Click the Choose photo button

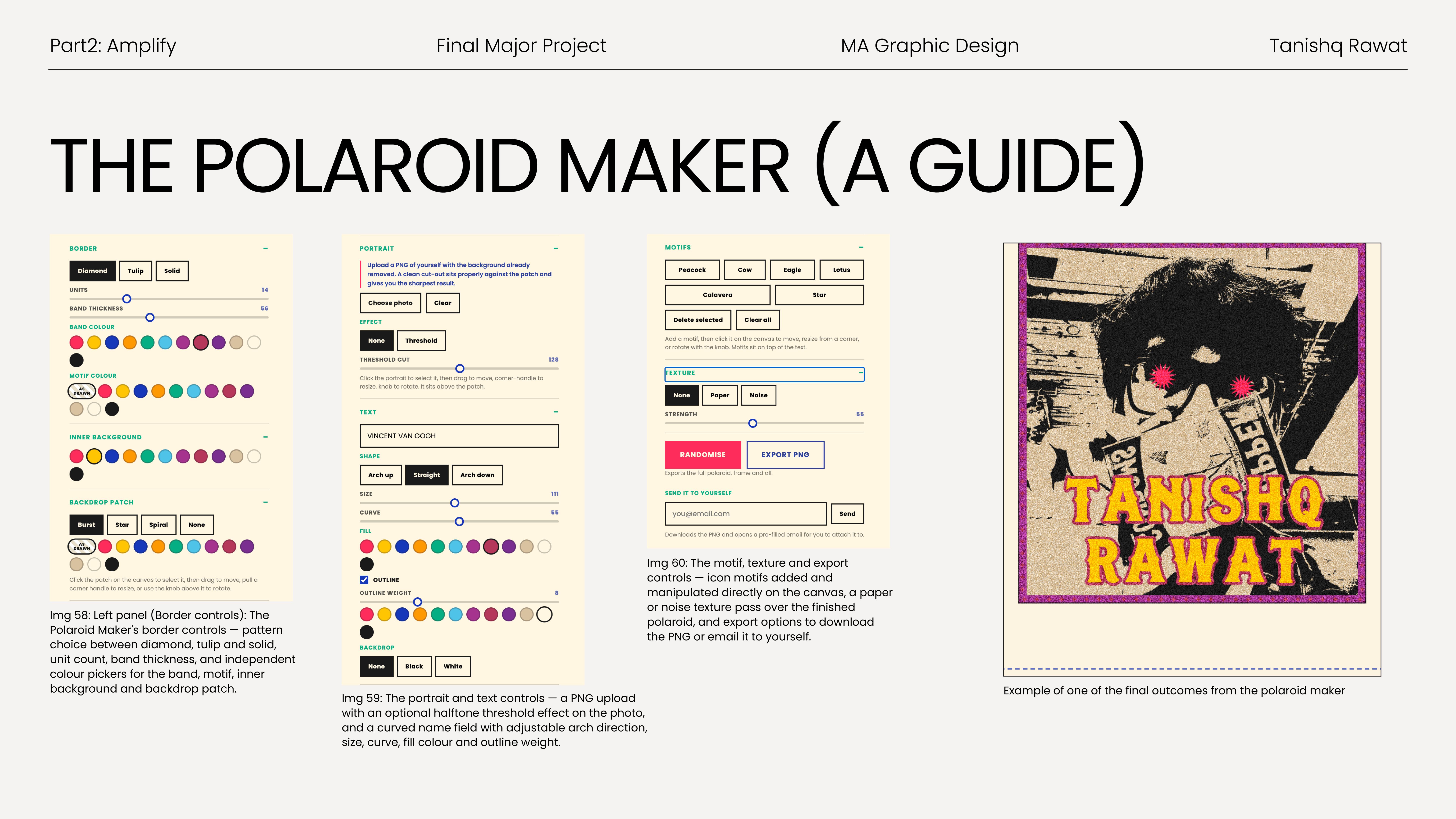click(x=391, y=303)
